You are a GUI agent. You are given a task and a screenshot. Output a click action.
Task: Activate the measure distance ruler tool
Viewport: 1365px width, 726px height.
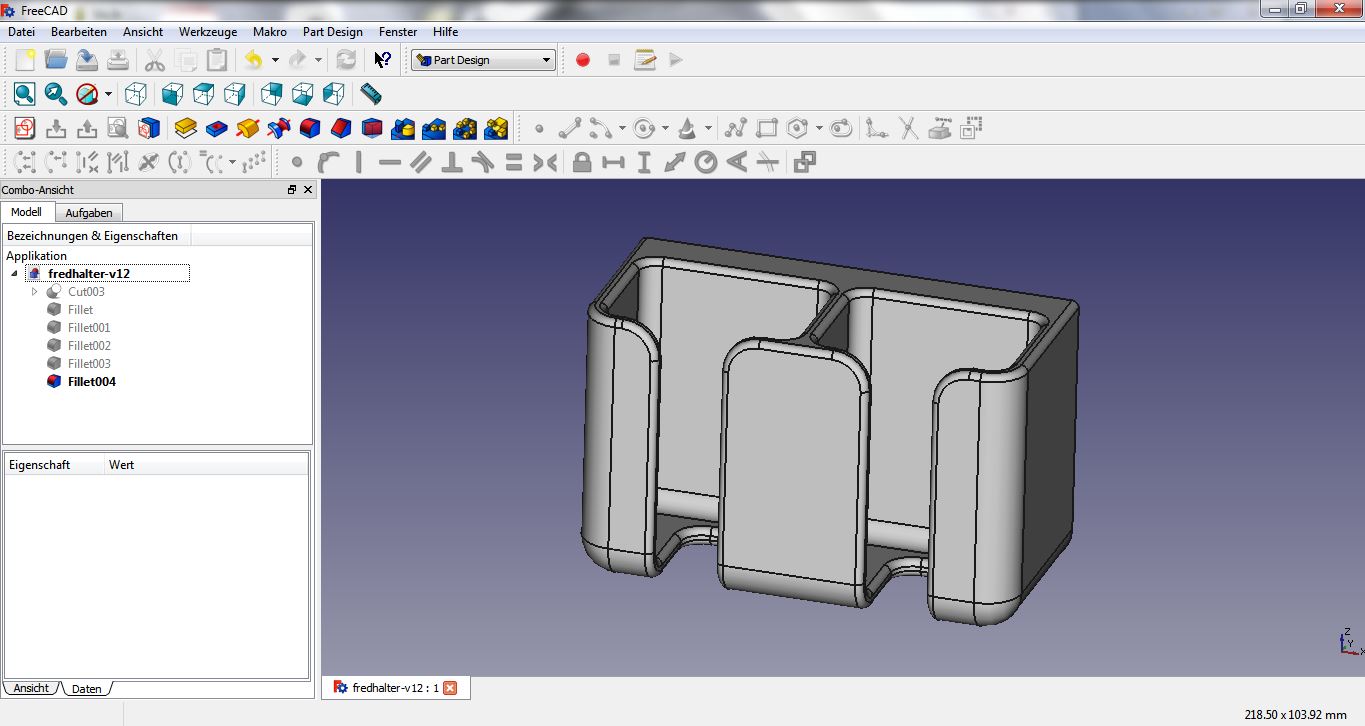tap(371, 93)
